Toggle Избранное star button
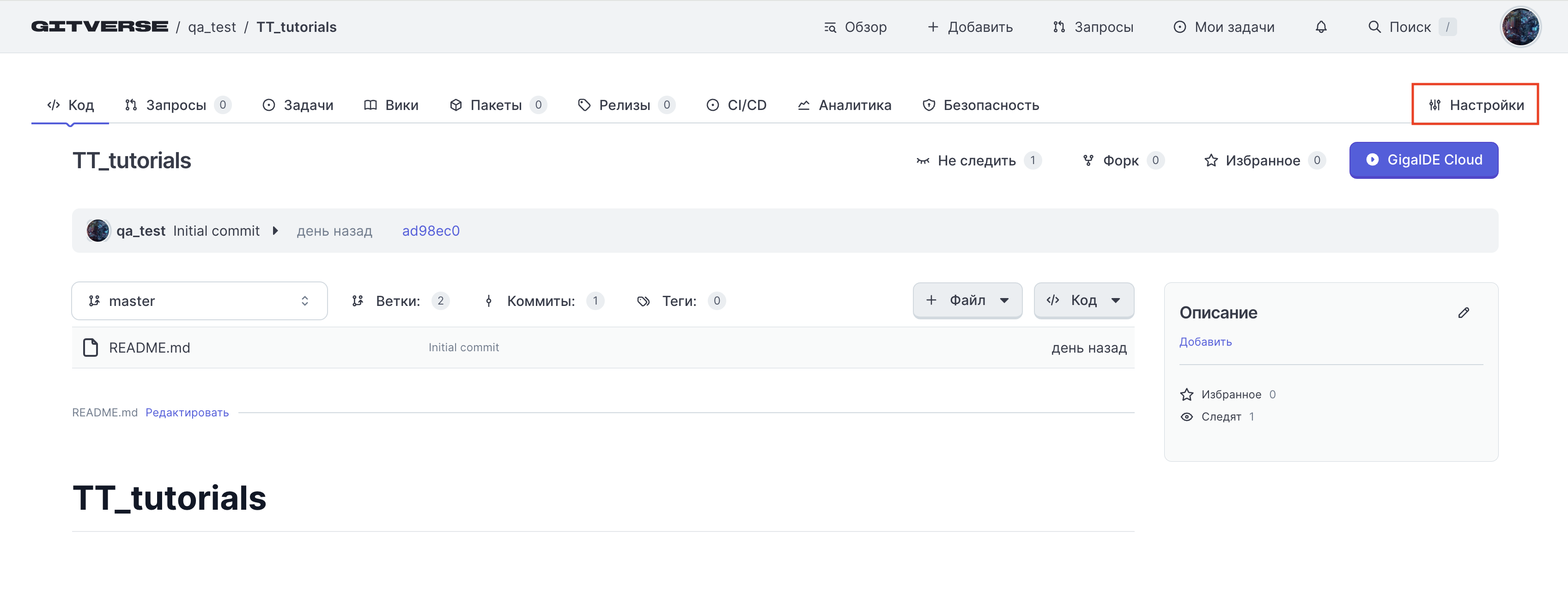This screenshot has width=1568, height=598. pyautogui.click(x=1264, y=160)
